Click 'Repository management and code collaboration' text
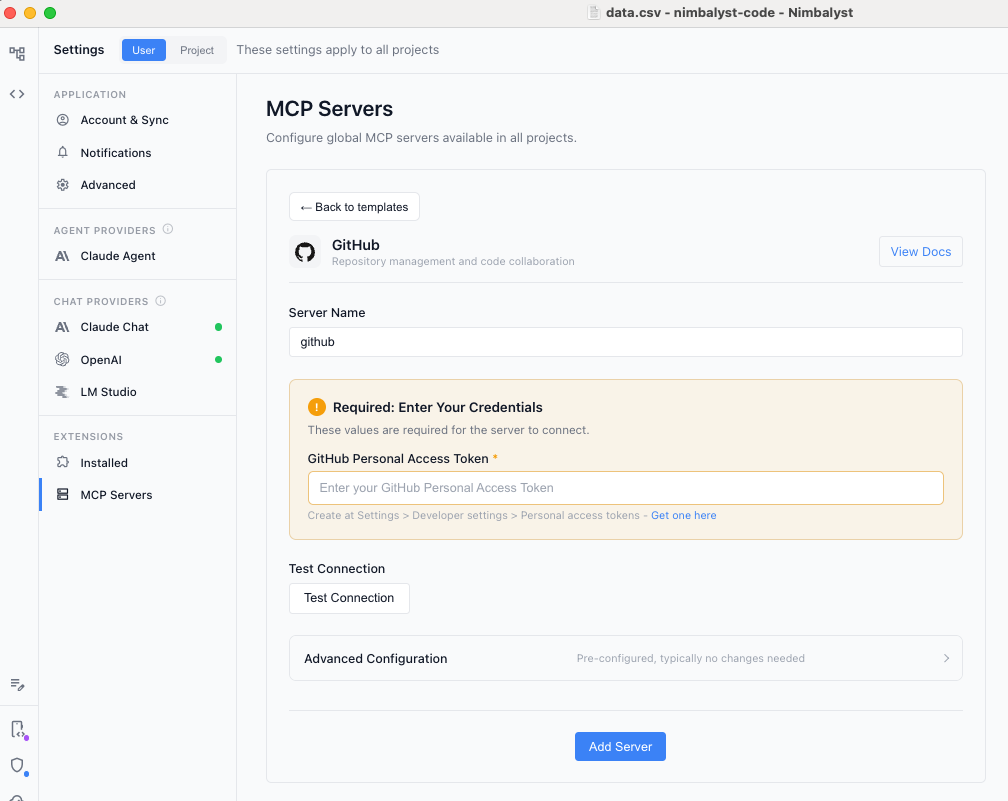This screenshot has height=801, width=1008. pyautogui.click(x=453, y=261)
